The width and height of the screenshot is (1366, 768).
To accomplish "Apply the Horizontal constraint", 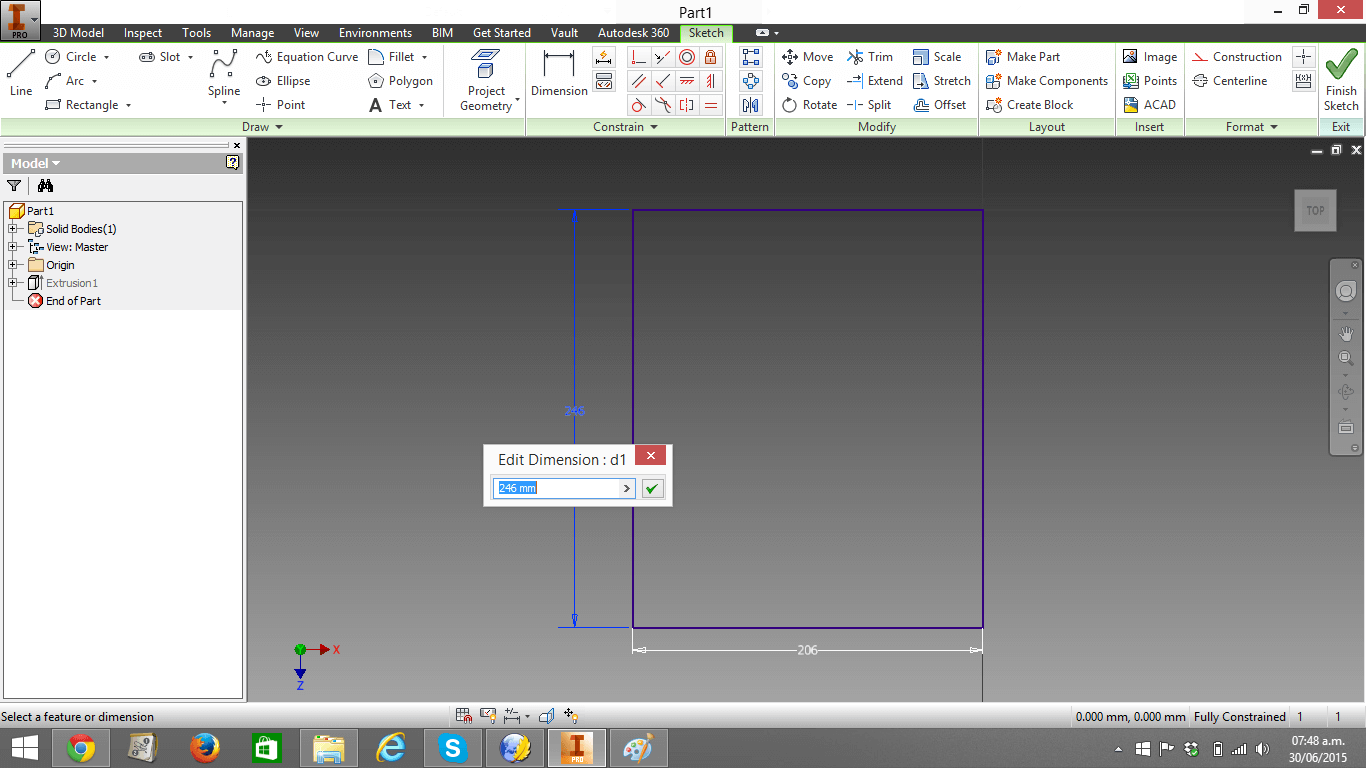I will click(687, 81).
